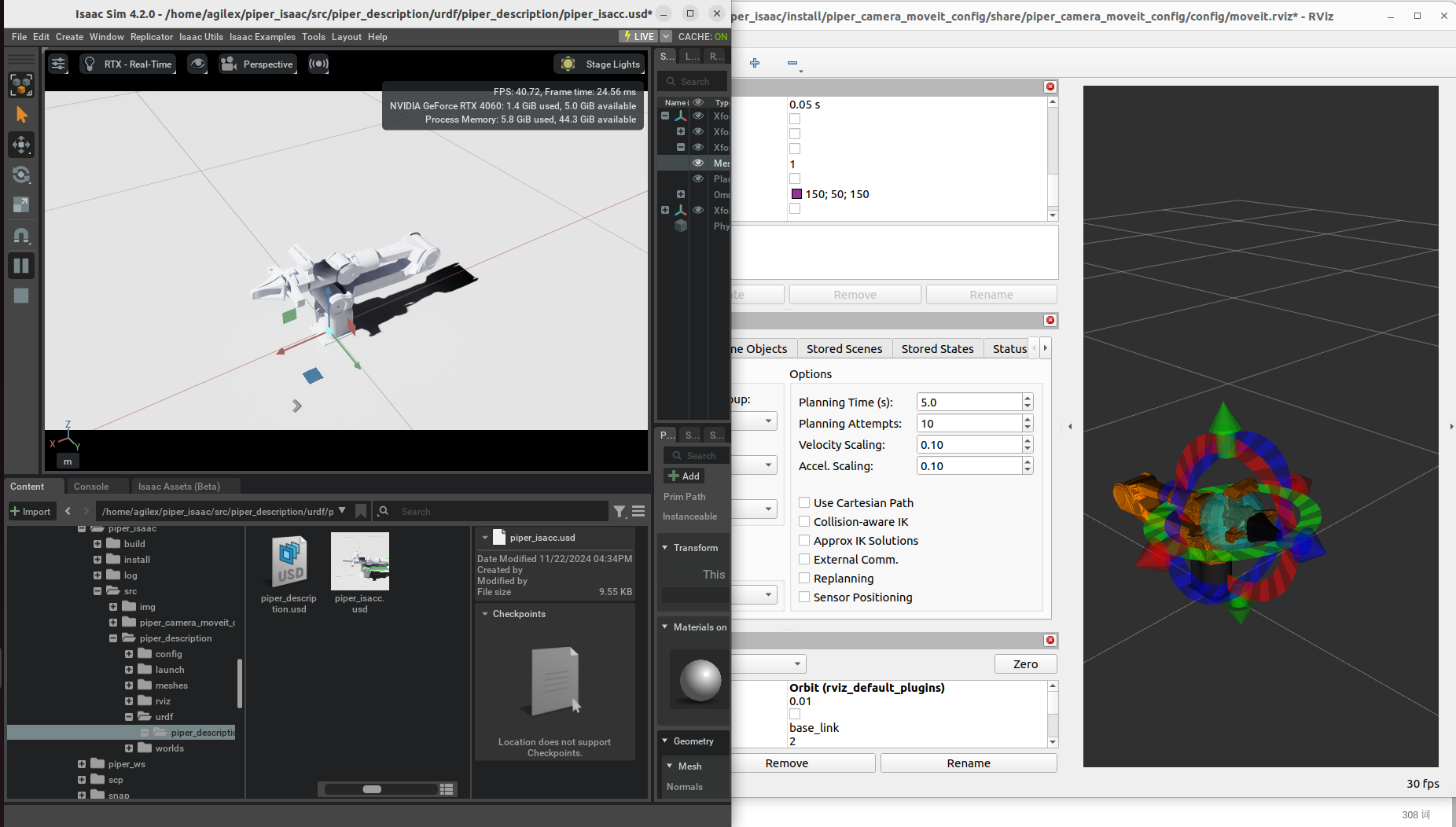1456x827 pixels.
Task: Click the Zero button
Action: click(1025, 664)
